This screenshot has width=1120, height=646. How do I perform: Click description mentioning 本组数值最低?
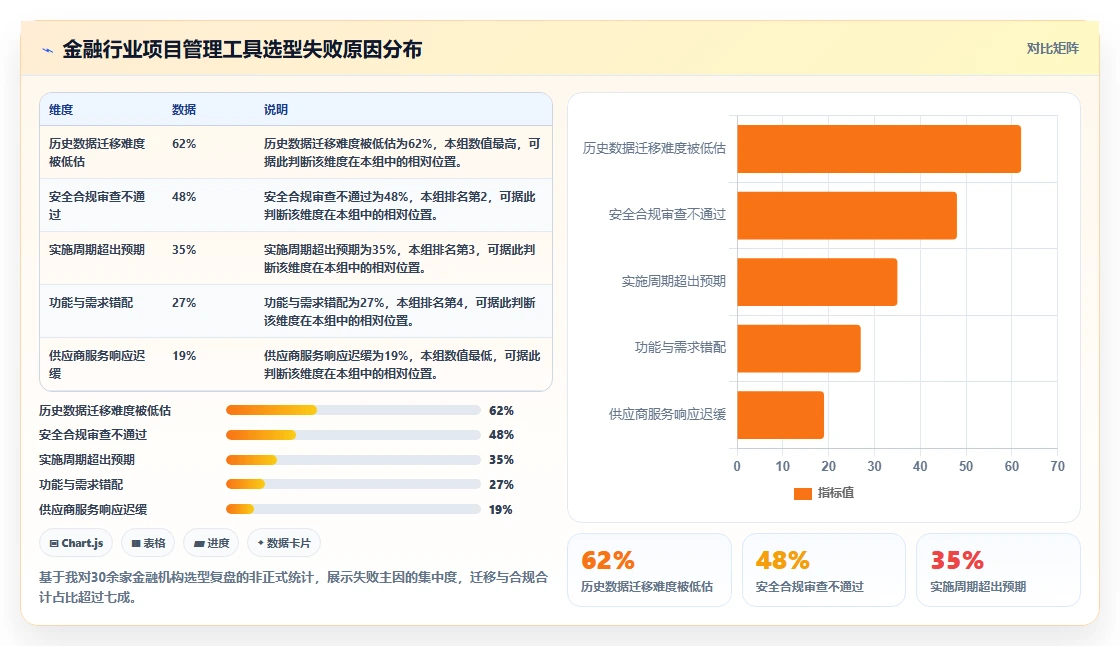pos(402,364)
